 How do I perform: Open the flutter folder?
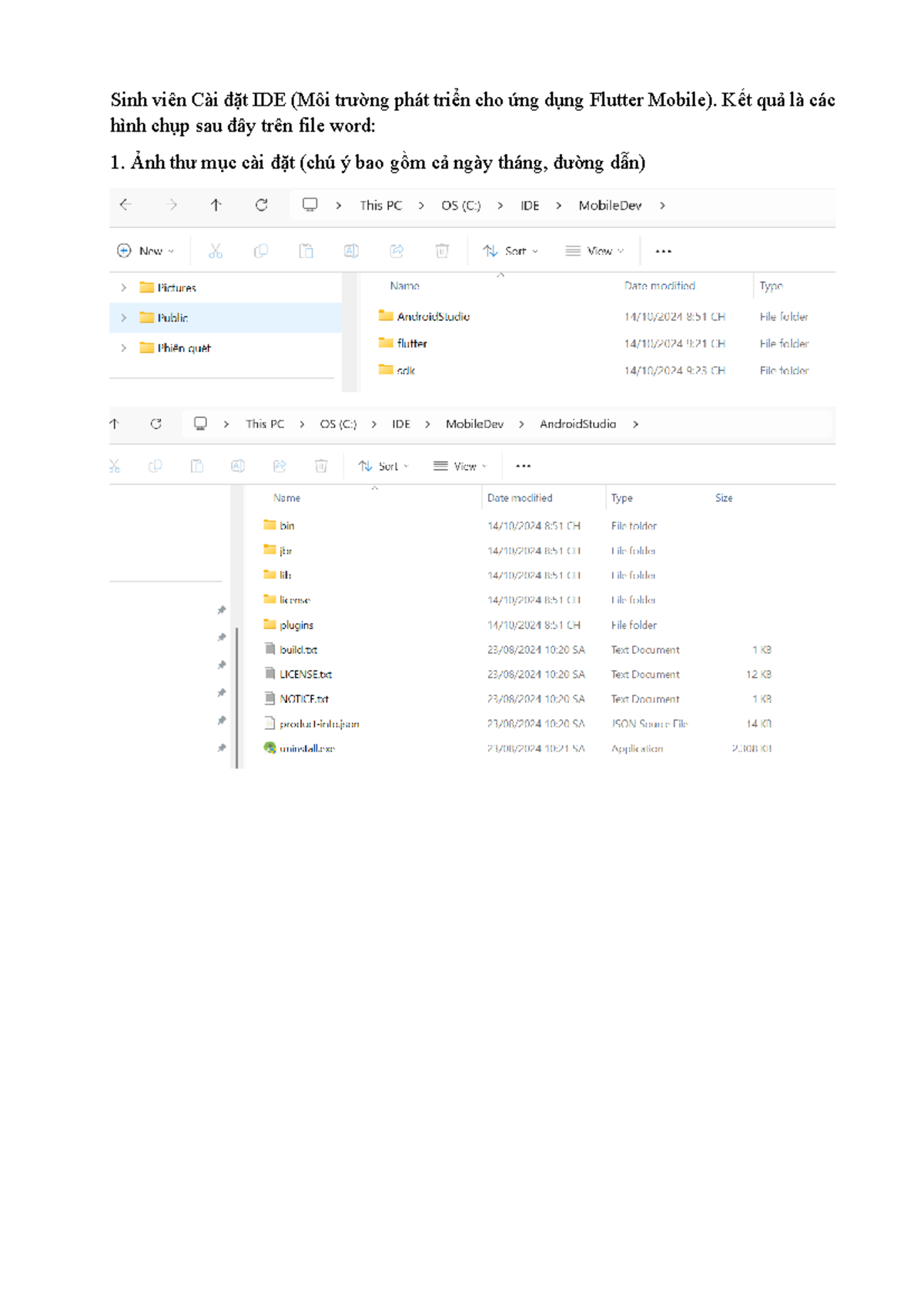click(x=412, y=343)
